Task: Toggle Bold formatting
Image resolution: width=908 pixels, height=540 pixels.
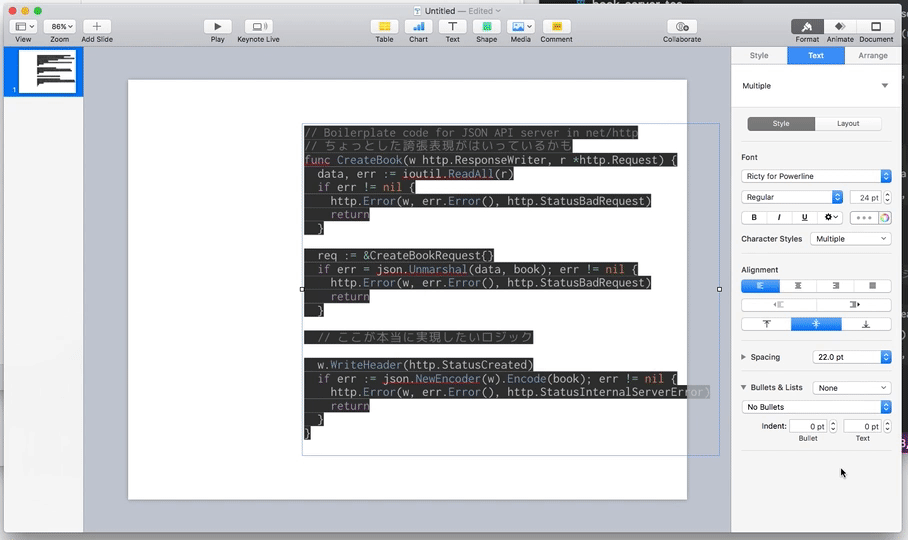Action: (x=754, y=218)
